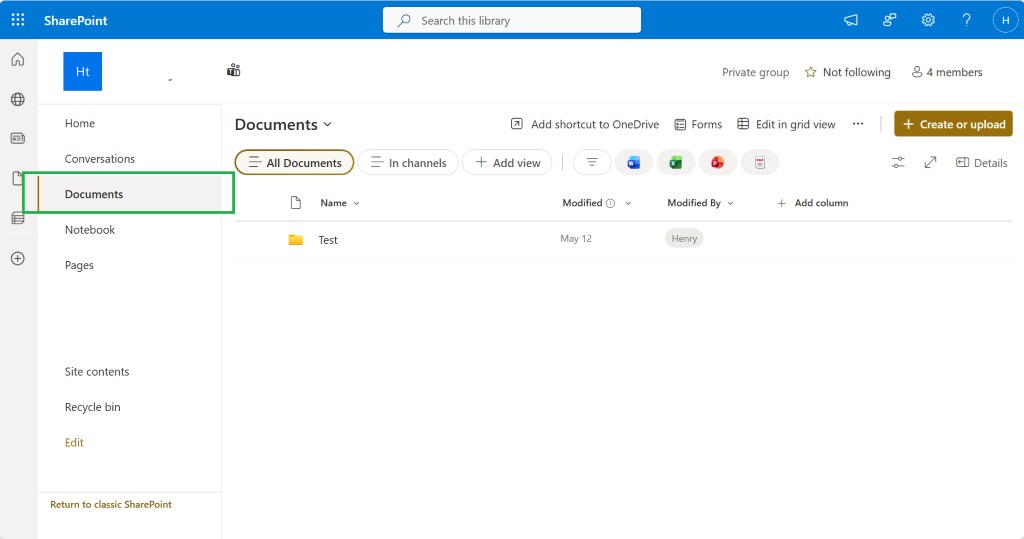Screen dimensions: 1024x539
Task: Click the Create or upload button
Action: coord(953,123)
